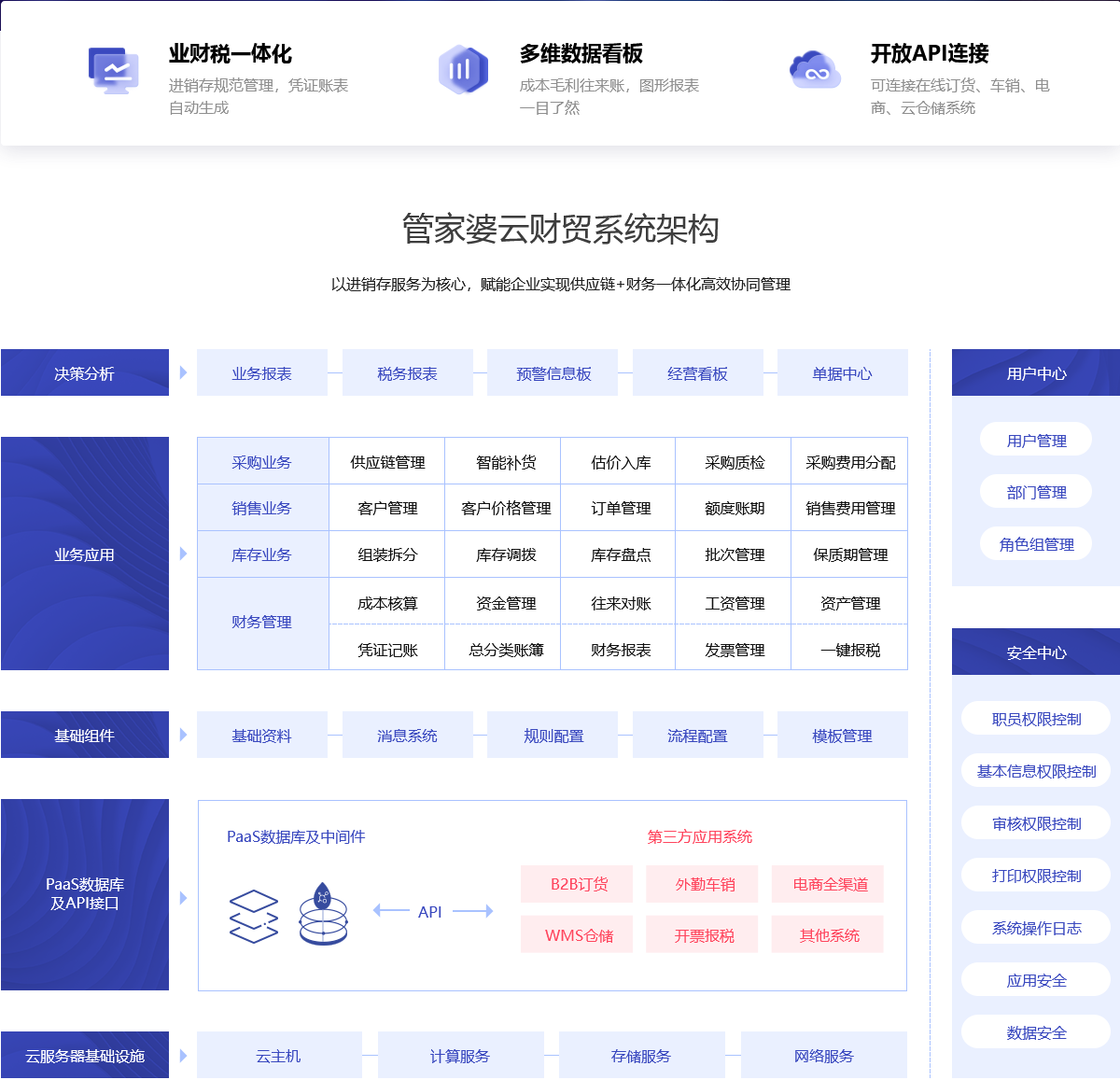
Task: Click the 数据安全 pill button
Action: click(x=1036, y=1032)
